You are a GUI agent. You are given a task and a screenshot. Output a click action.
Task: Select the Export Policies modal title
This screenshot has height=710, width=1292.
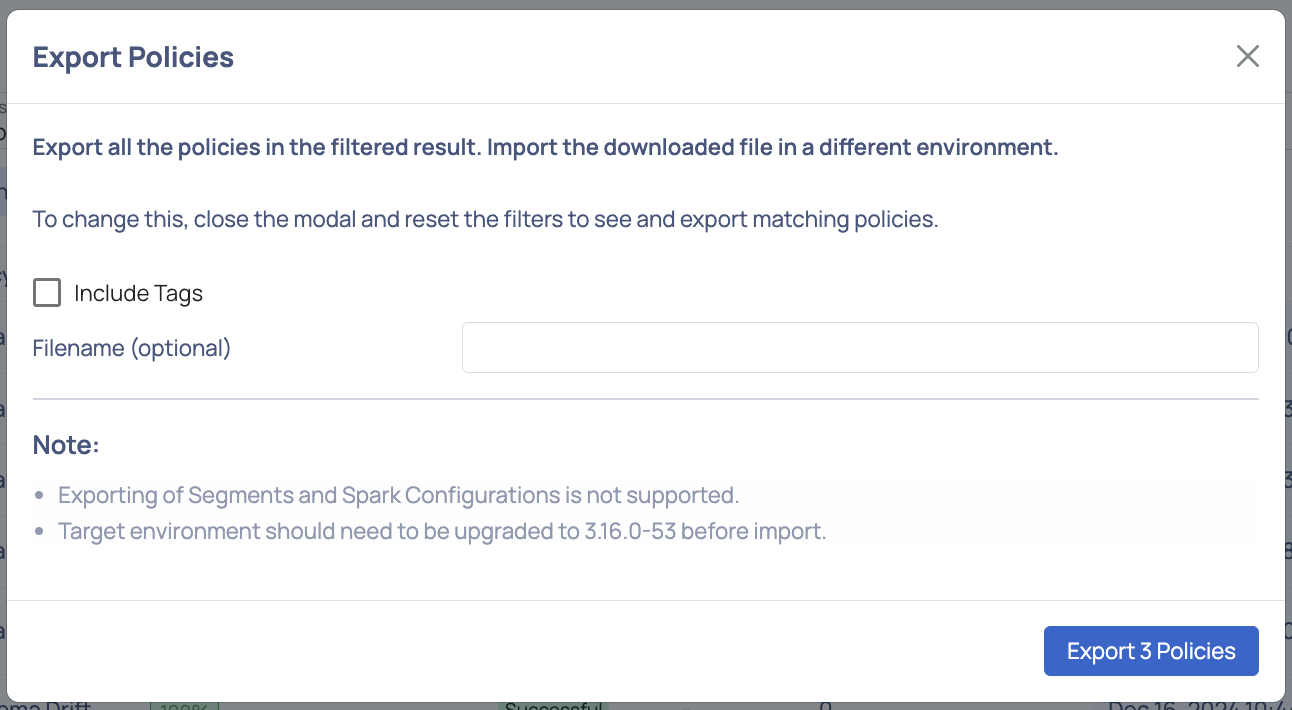point(133,57)
